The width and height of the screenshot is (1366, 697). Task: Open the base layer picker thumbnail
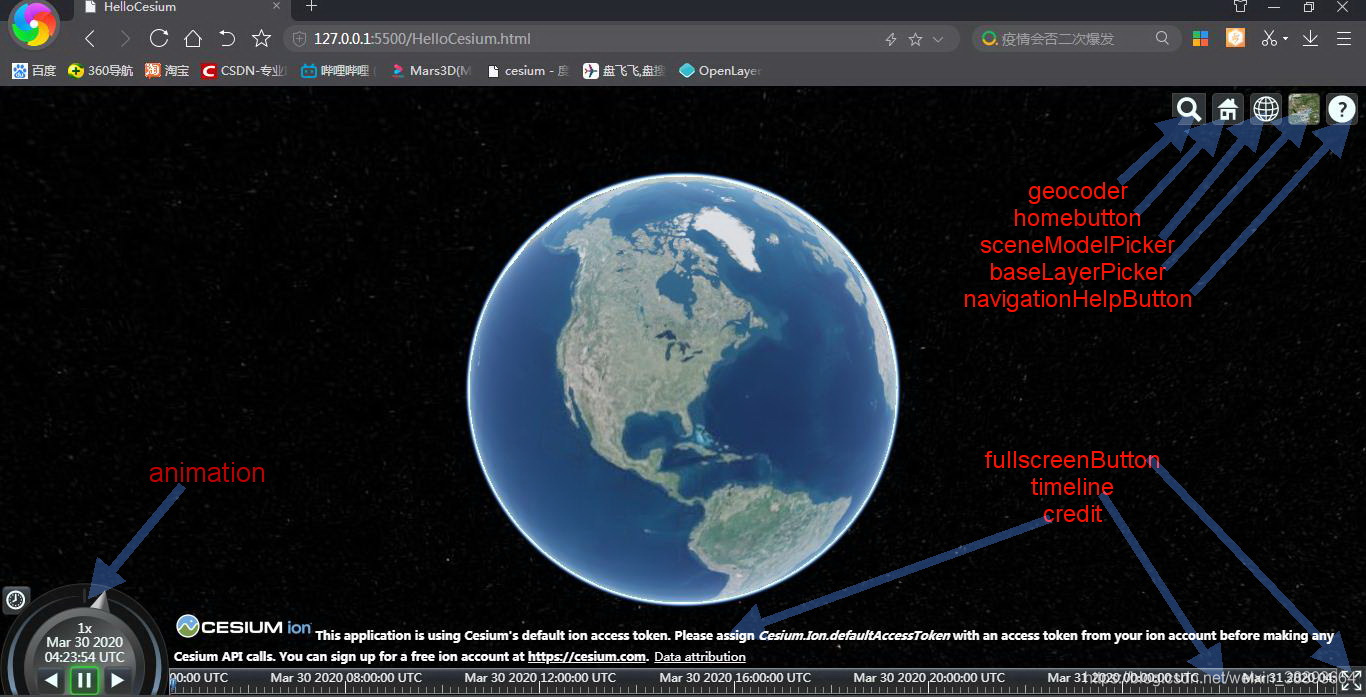tap(1304, 109)
